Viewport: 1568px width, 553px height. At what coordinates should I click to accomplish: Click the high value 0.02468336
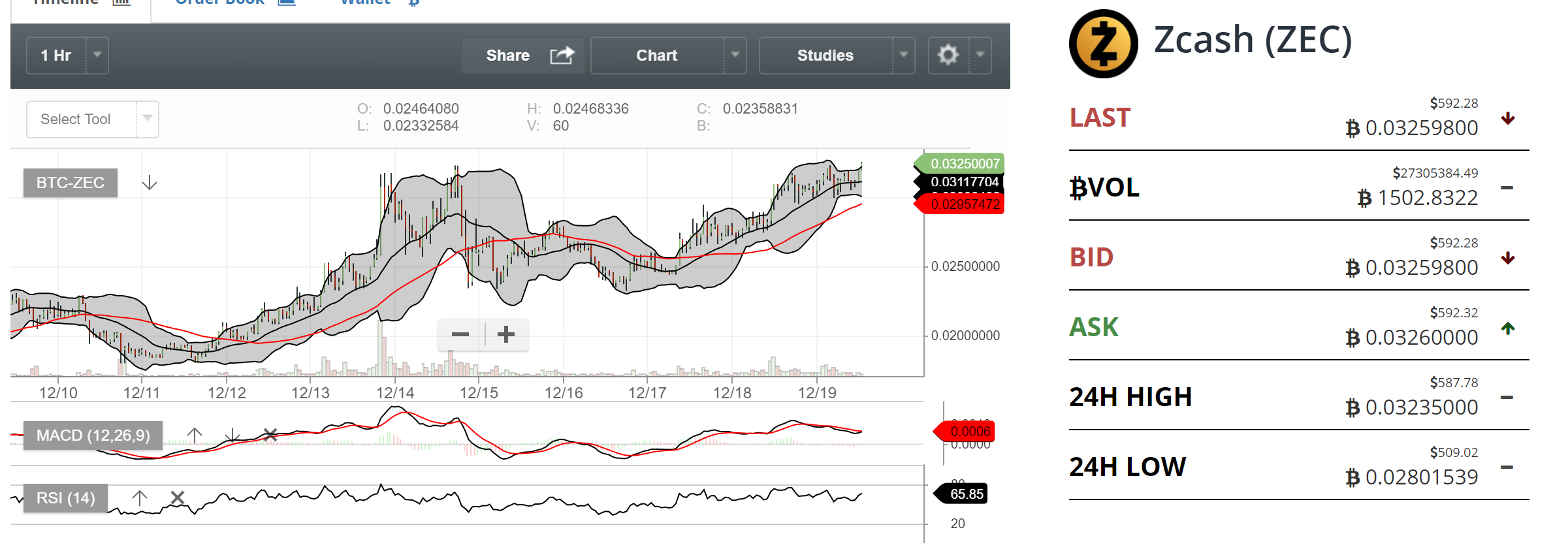tap(591, 108)
